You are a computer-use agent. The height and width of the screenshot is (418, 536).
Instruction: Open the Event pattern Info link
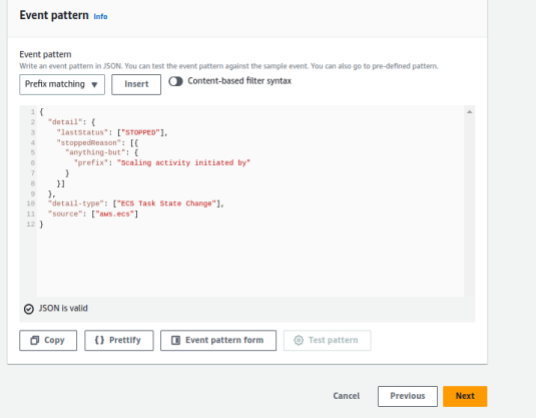click(x=100, y=16)
